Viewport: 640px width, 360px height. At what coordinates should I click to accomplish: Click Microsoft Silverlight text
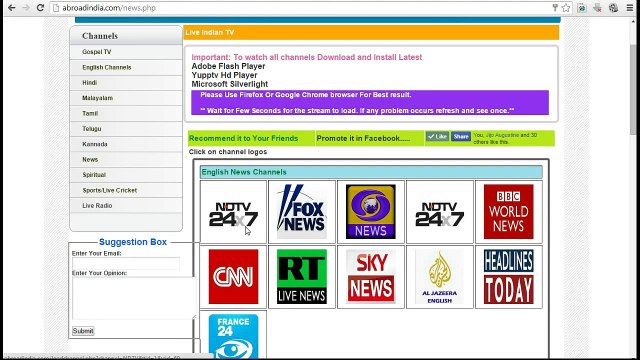pos(230,84)
